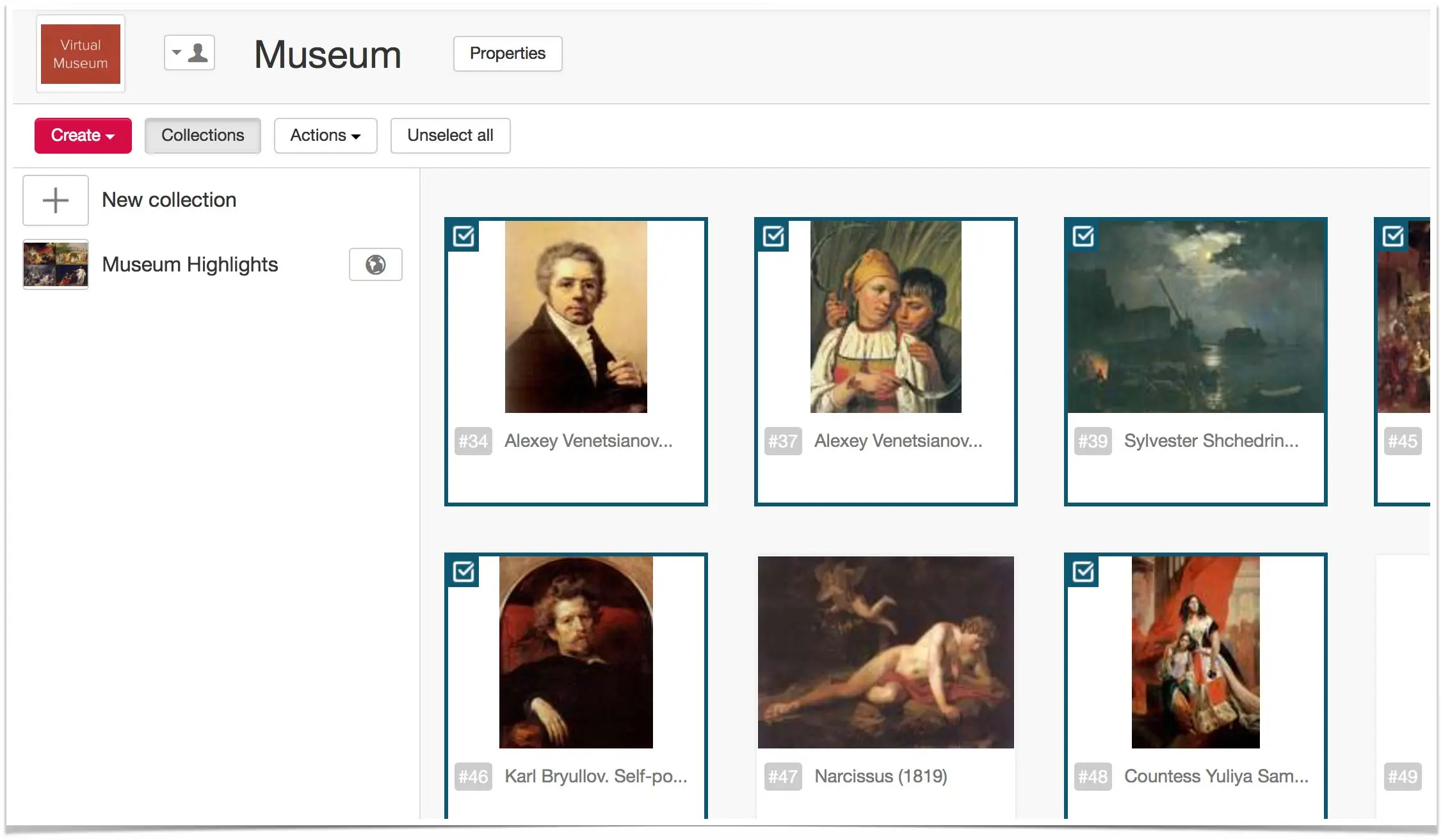
Task: Click the #34 badge on the Venetsianov portrait
Action: click(473, 441)
